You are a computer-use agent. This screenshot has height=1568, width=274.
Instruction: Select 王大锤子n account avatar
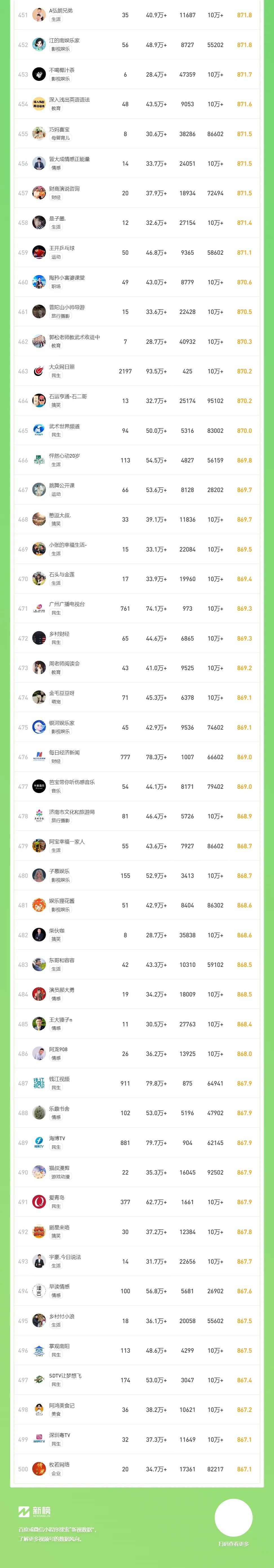(x=39, y=1024)
